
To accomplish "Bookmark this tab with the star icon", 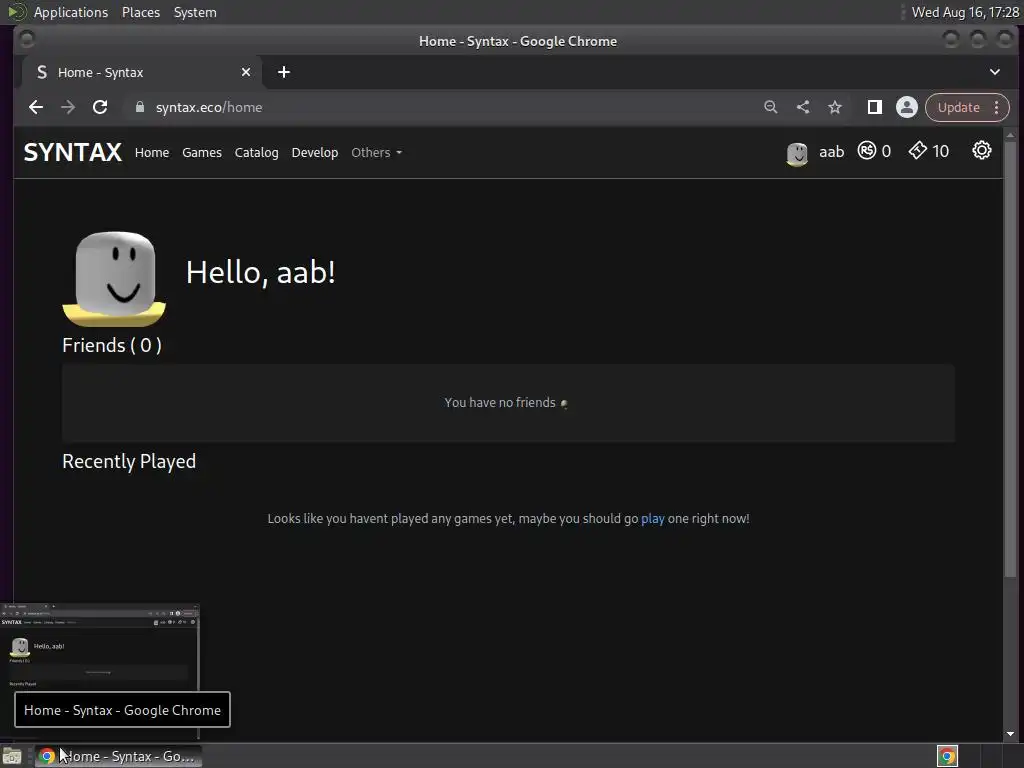I will 835,107.
